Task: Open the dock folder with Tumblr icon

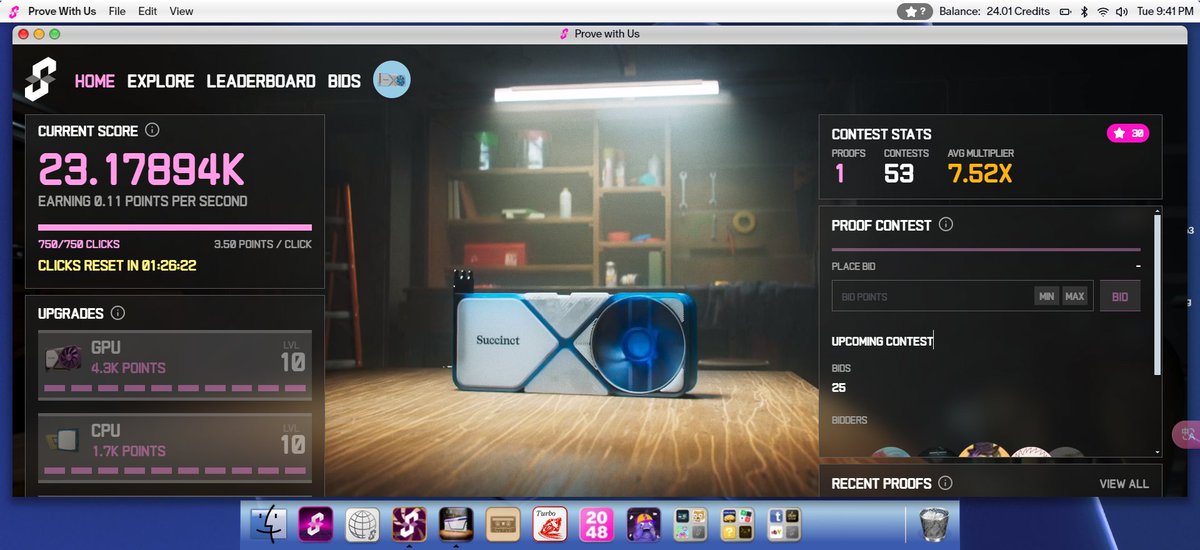Action: coord(783,524)
